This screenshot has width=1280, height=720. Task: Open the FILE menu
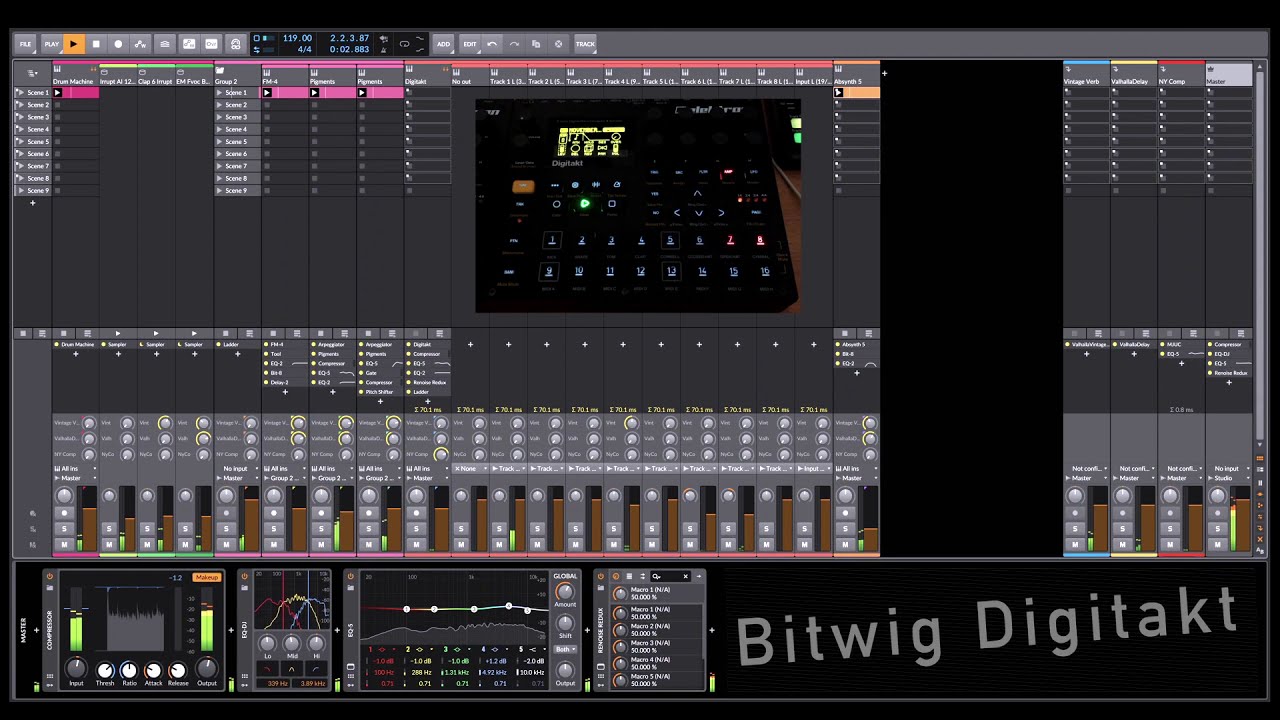click(x=26, y=44)
